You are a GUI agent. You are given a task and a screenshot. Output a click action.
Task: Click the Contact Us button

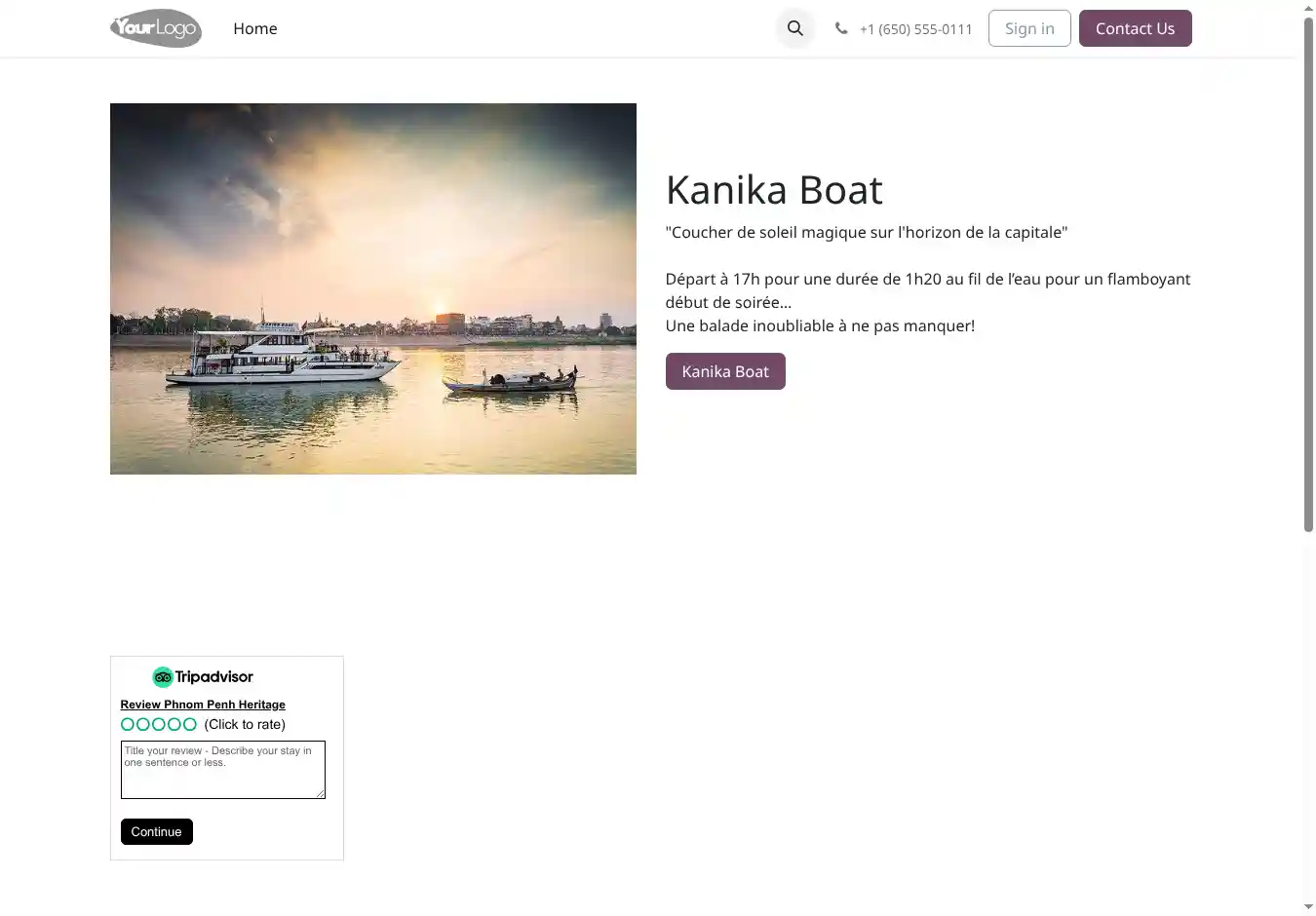[x=1135, y=28]
